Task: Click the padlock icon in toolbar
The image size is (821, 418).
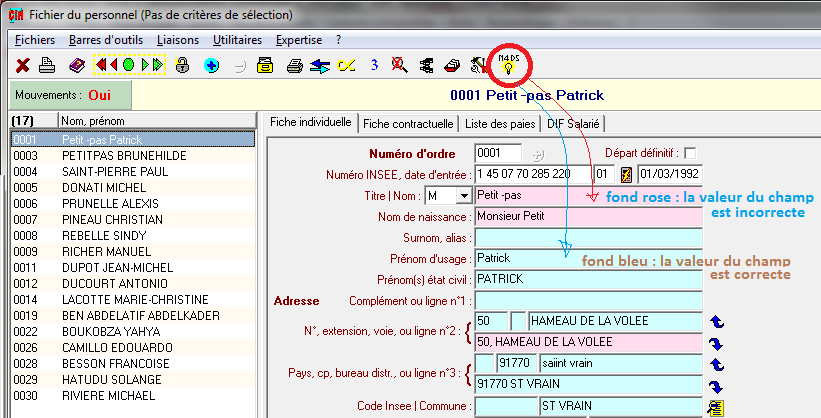Action: tap(182, 65)
